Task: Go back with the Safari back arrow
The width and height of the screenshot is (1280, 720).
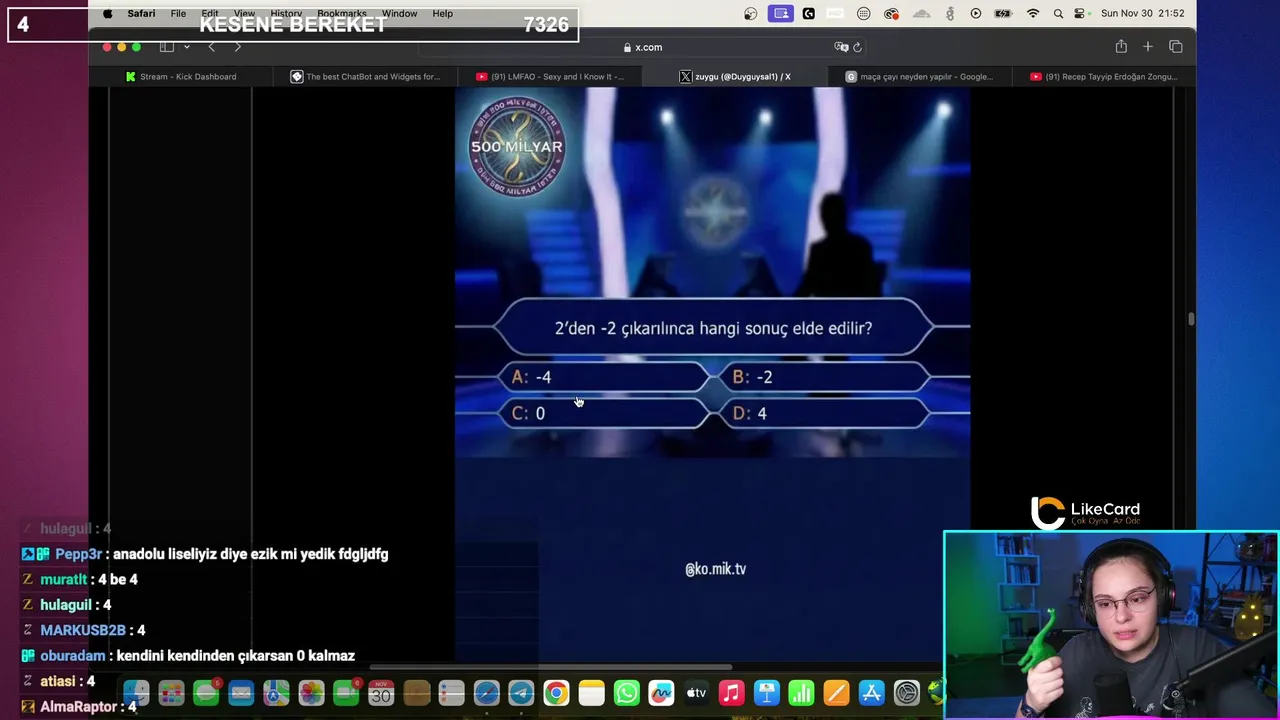Action: click(x=211, y=47)
